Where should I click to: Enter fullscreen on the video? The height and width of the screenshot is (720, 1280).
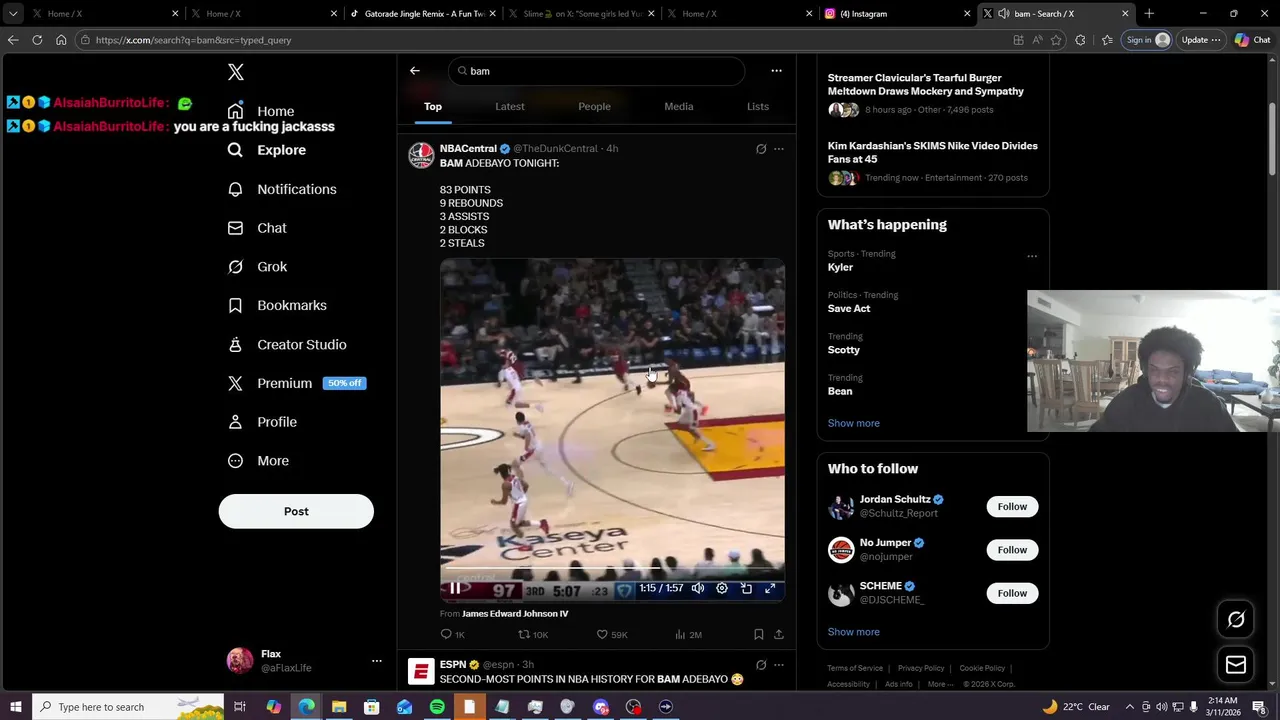coord(770,588)
